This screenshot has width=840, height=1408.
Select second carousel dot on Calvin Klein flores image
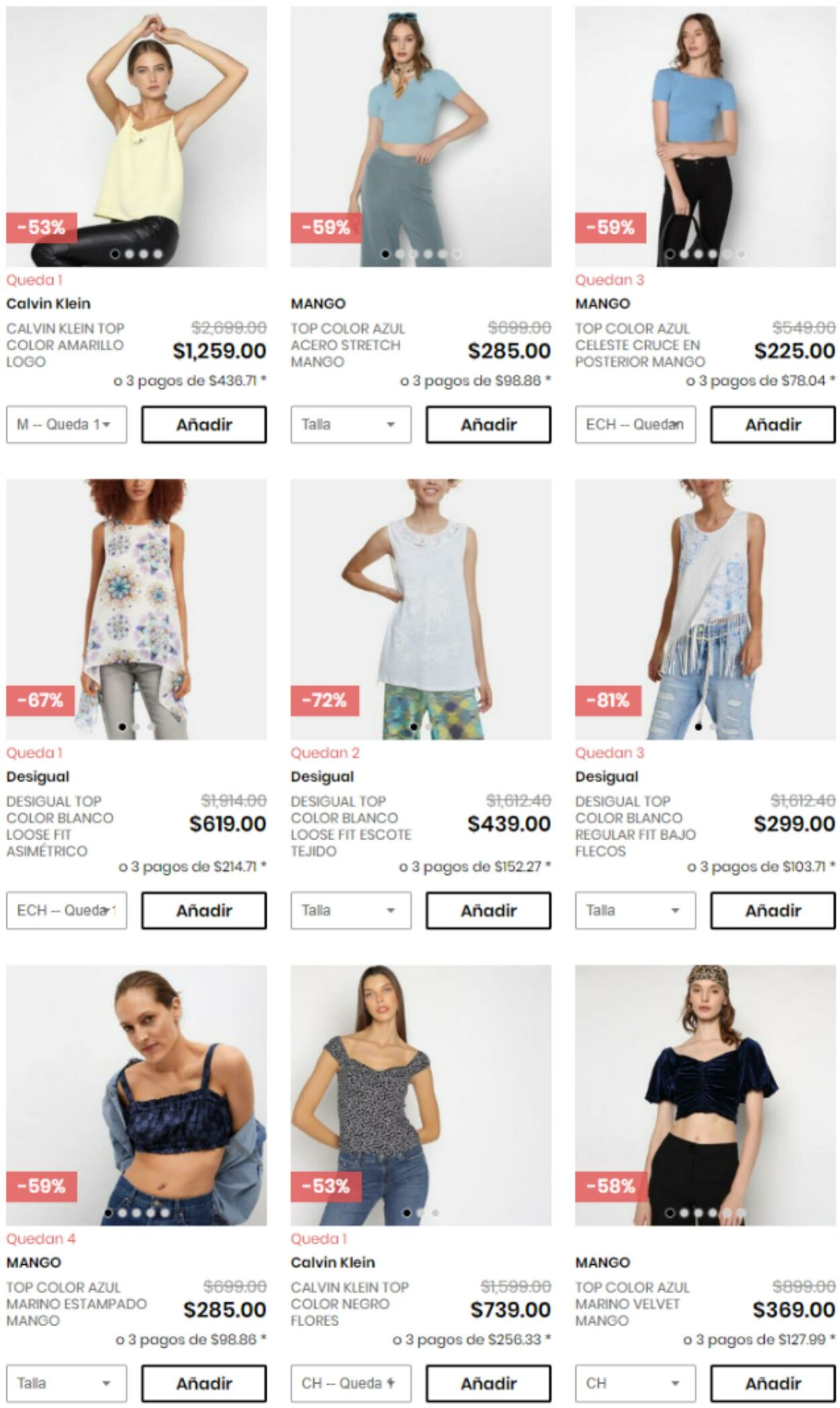click(x=421, y=1213)
